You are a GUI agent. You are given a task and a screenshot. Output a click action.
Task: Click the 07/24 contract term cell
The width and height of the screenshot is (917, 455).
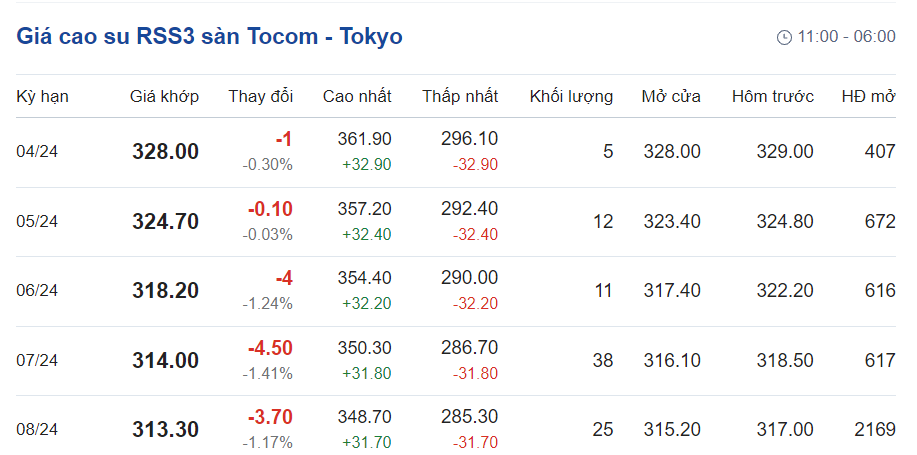pyautogui.click(x=37, y=360)
